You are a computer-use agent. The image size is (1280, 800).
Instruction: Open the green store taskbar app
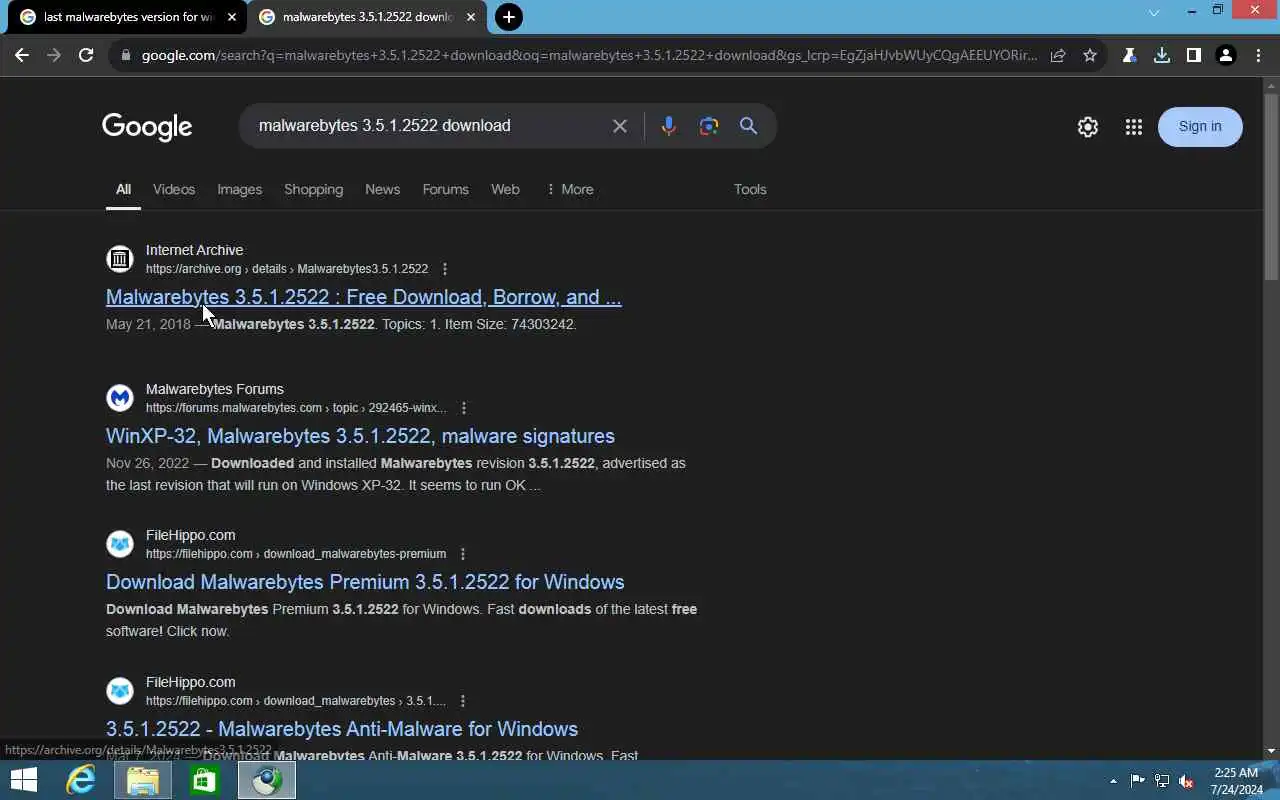coord(205,780)
